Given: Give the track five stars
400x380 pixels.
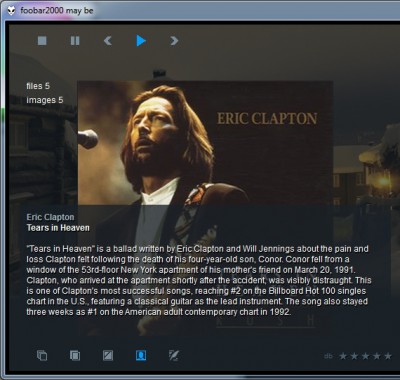Looking at the screenshot, I should pyautogui.click(x=388, y=356).
